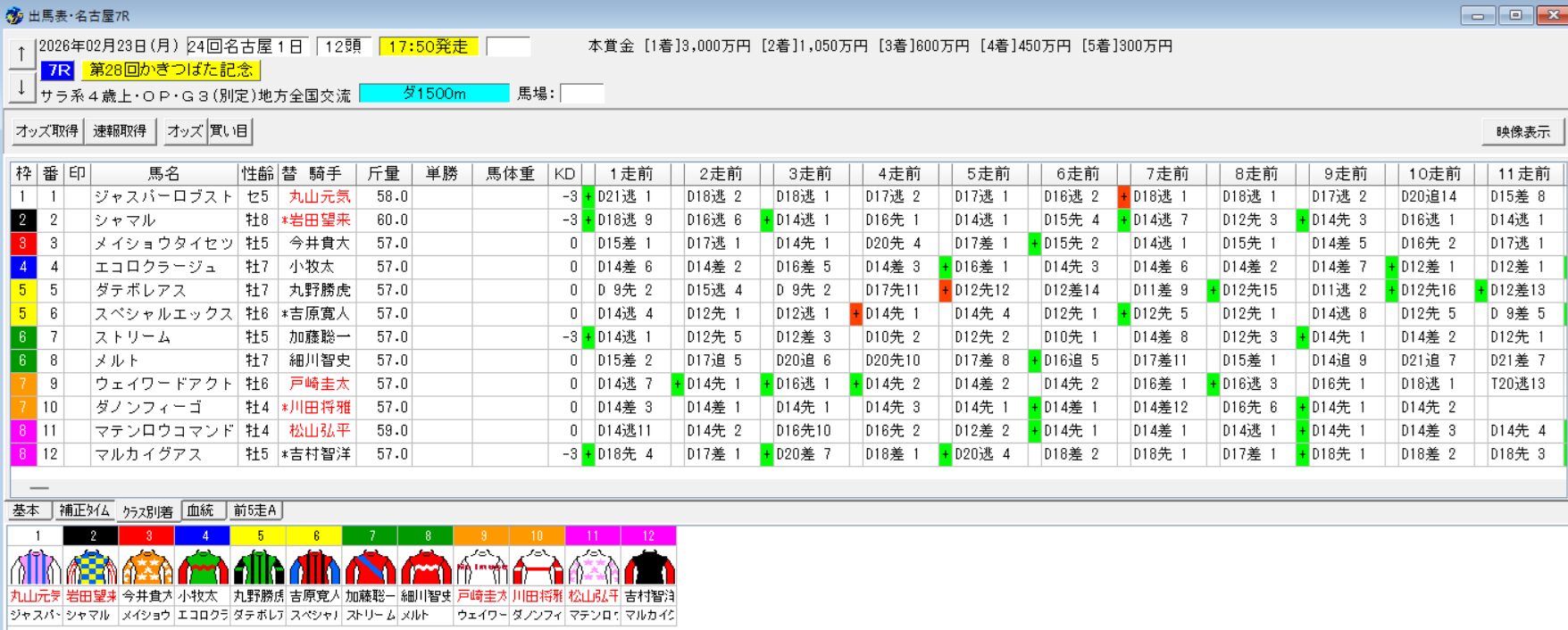Select pink-star silk icon number 11
This screenshot has height=630, width=1568.
(593, 568)
